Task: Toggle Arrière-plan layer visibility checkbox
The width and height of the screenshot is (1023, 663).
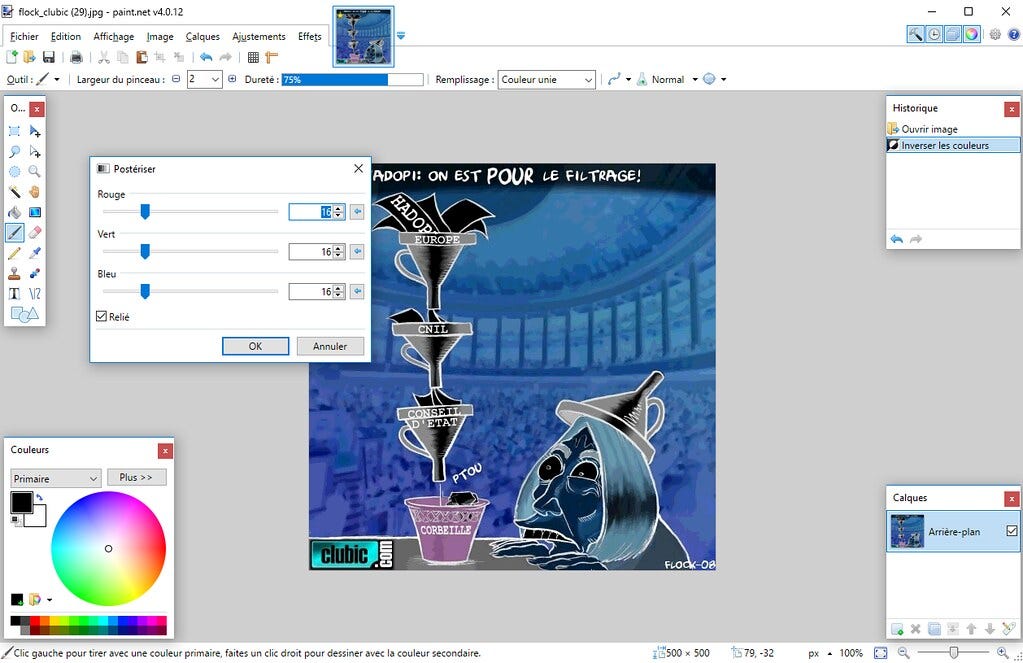Action: click(x=1011, y=531)
